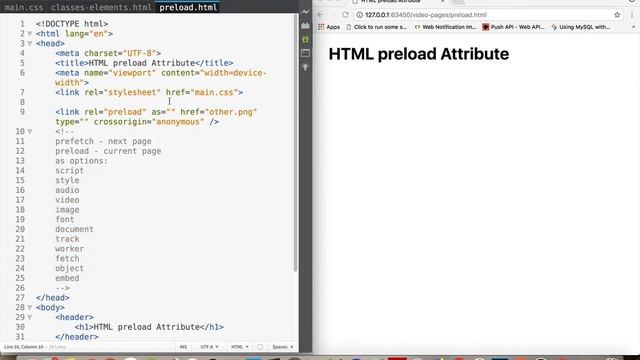Show overflow bookmarks chevron
This screenshot has width=640, height=360.
(x=633, y=27)
